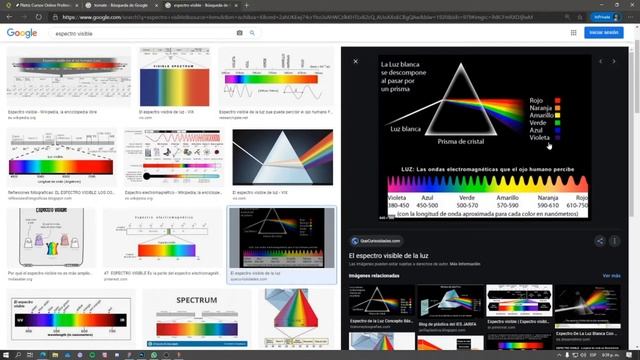Open the 'VISIBLE SPECTRUM' vertical bands thumbnail
The width and height of the screenshot is (640, 360).
point(174,77)
